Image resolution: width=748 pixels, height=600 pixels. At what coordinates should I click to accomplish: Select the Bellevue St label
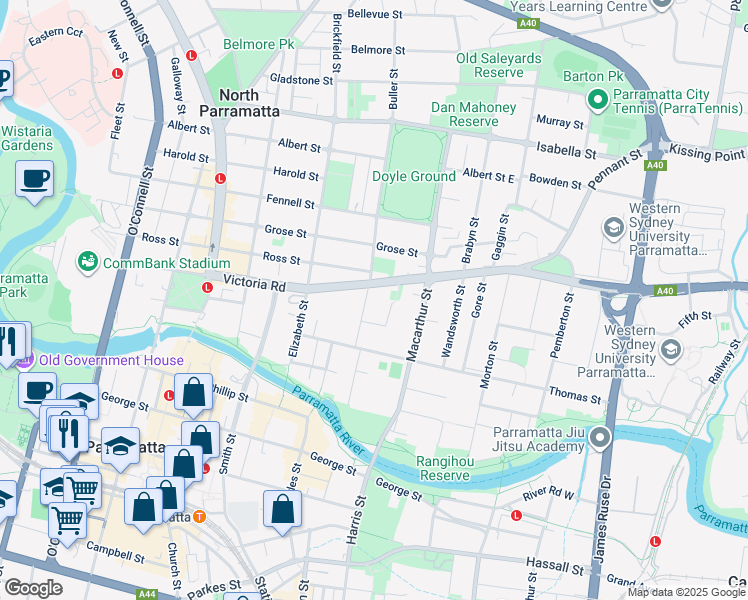375,14
